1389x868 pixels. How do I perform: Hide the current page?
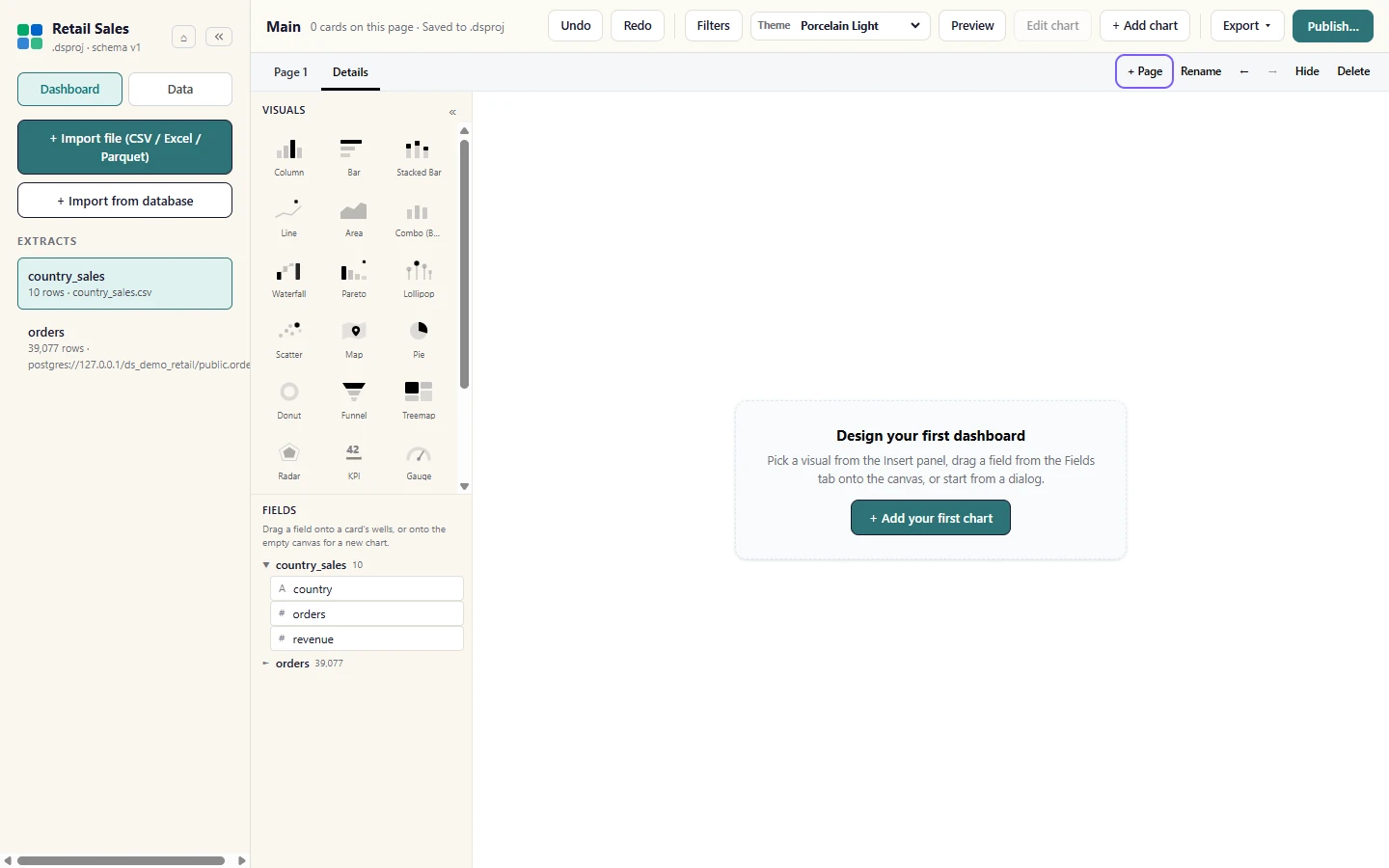[1307, 71]
